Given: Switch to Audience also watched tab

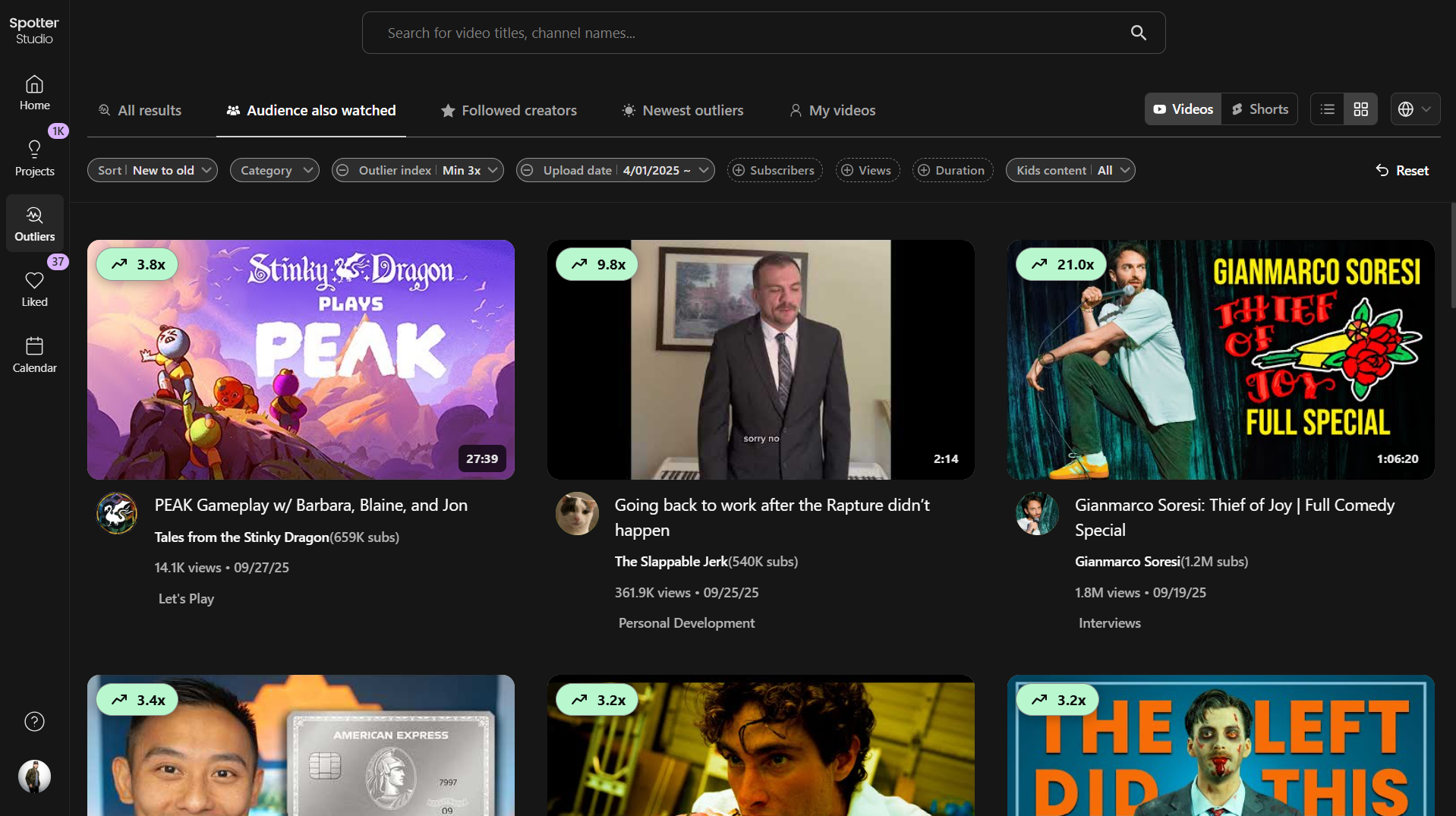Looking at the screenshot, I should coord(311,110).
